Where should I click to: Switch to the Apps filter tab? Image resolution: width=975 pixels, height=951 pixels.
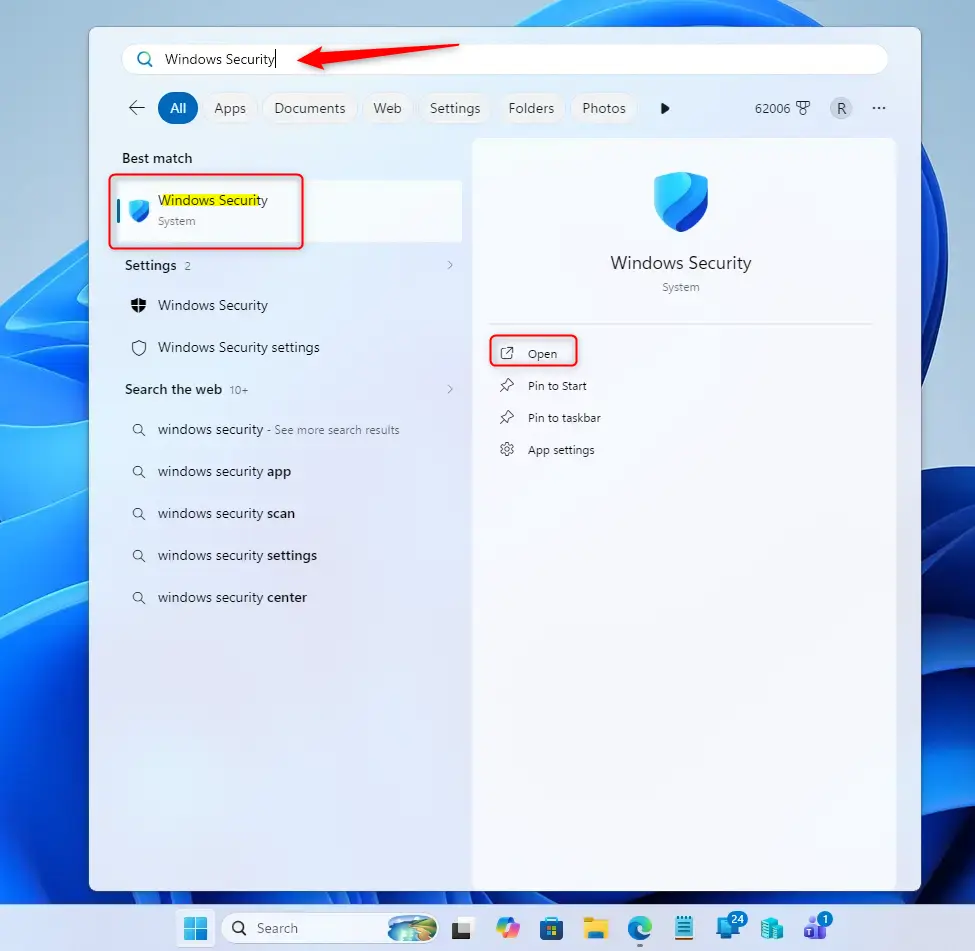pyautogui.click(x=230, y=108)
